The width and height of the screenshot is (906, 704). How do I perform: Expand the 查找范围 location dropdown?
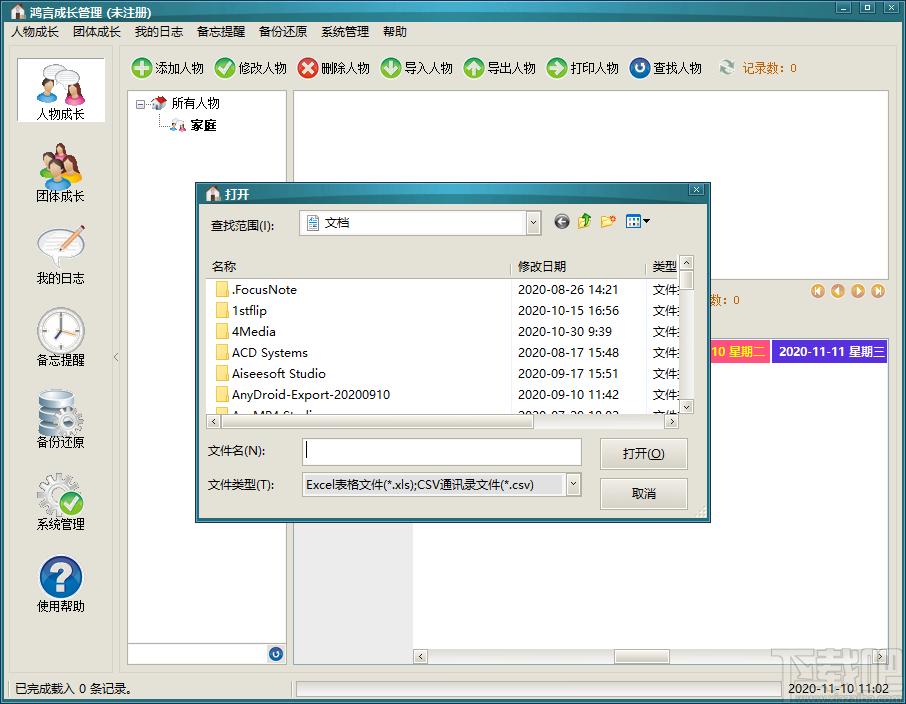coord(533,223)
